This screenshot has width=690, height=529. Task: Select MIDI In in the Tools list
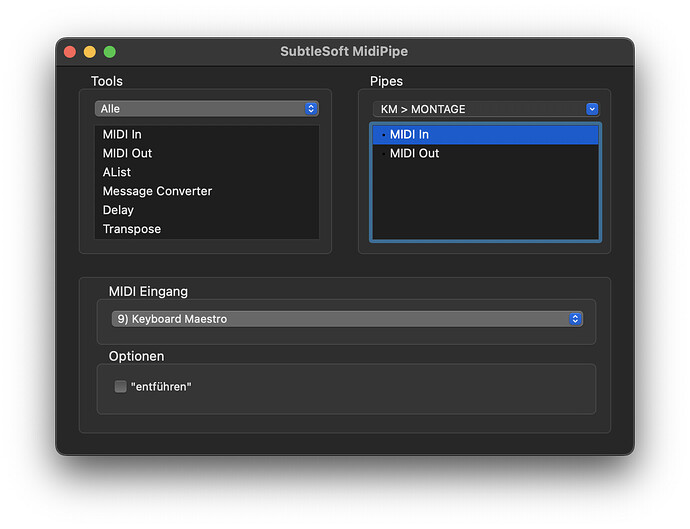(206, 134)
